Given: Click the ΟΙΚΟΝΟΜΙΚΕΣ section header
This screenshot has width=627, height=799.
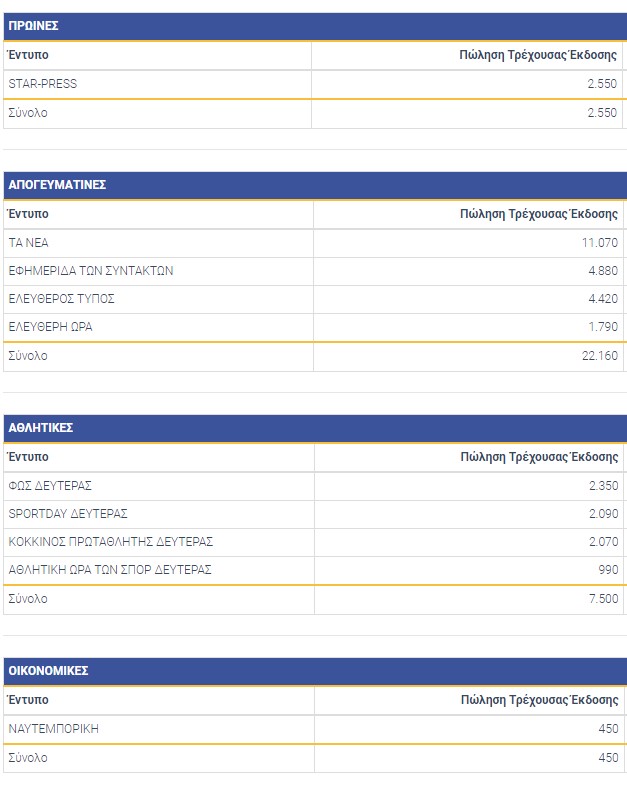Looking at the screenshot, I should point(48,671).
